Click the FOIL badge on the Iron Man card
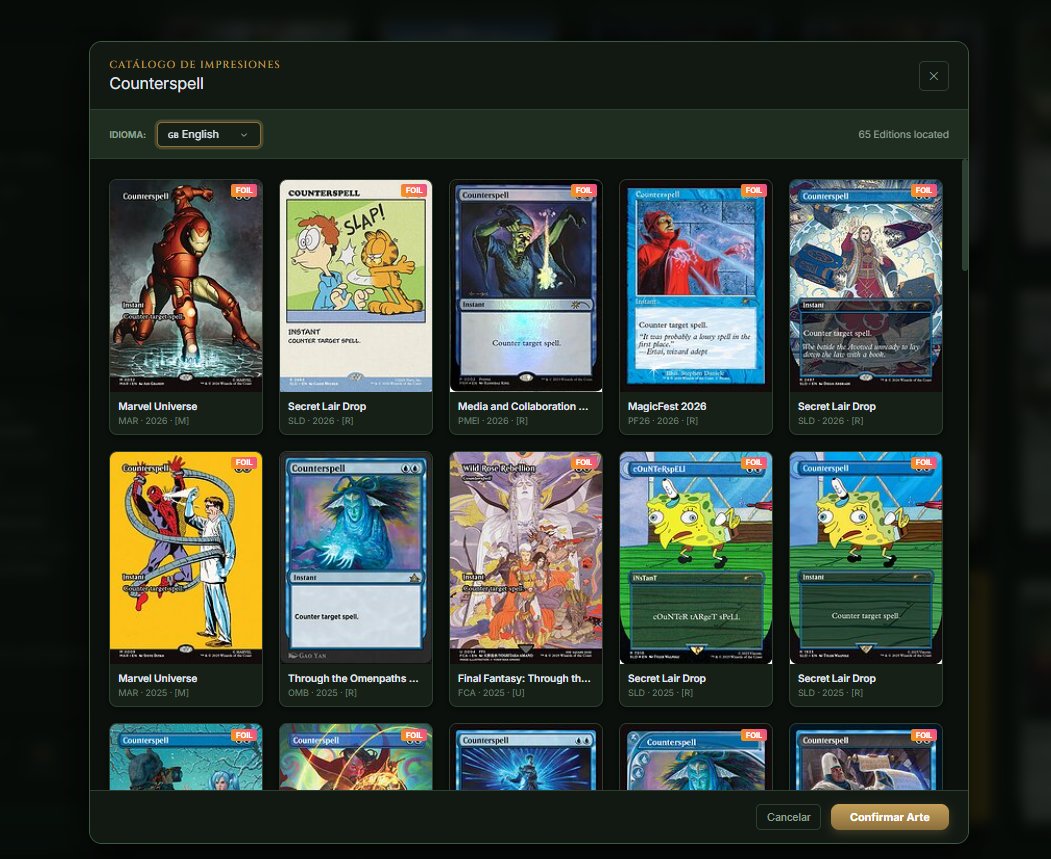 coord(244,190)
